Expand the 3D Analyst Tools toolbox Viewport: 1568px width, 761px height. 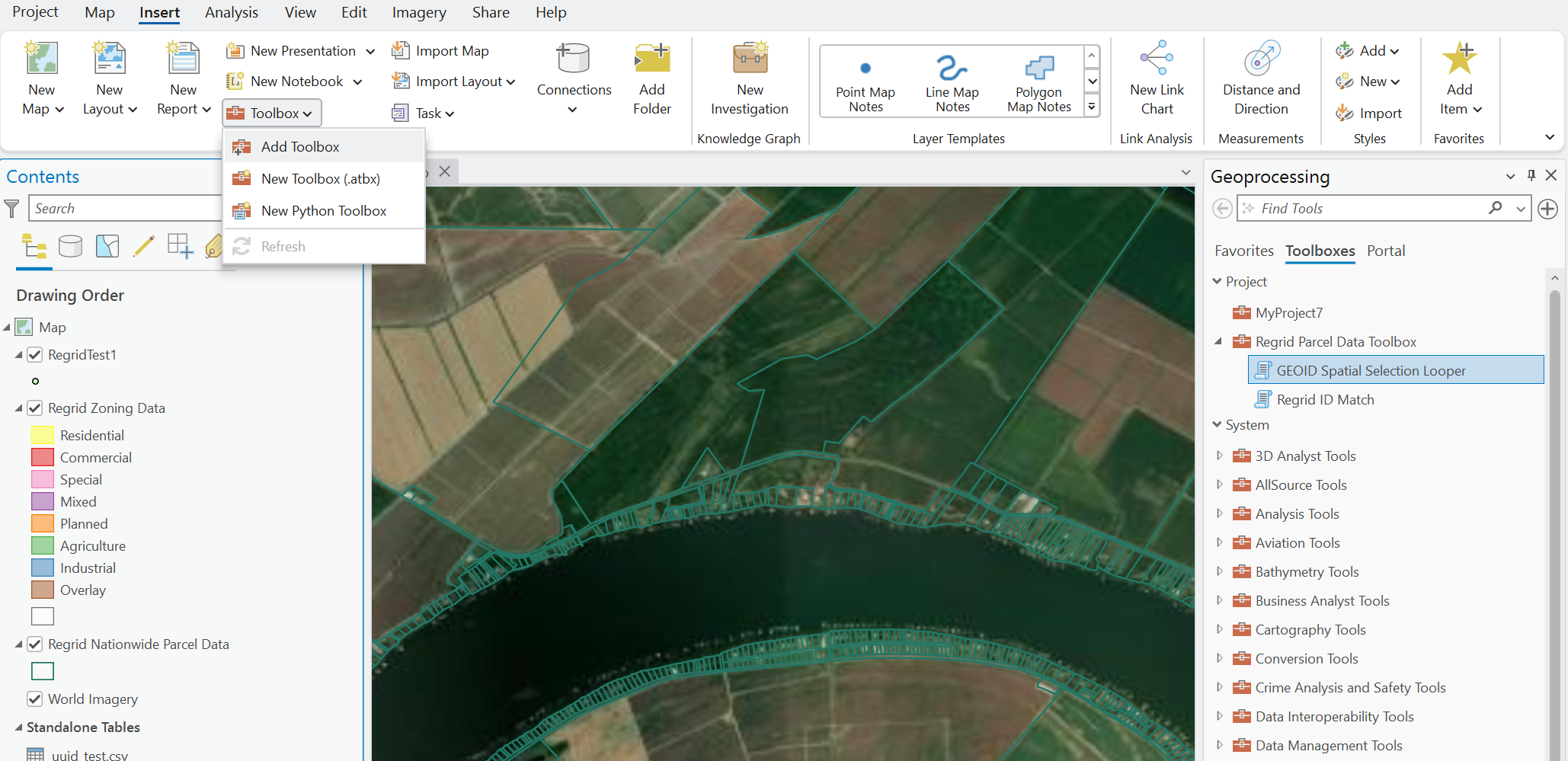coord(1220,456)
